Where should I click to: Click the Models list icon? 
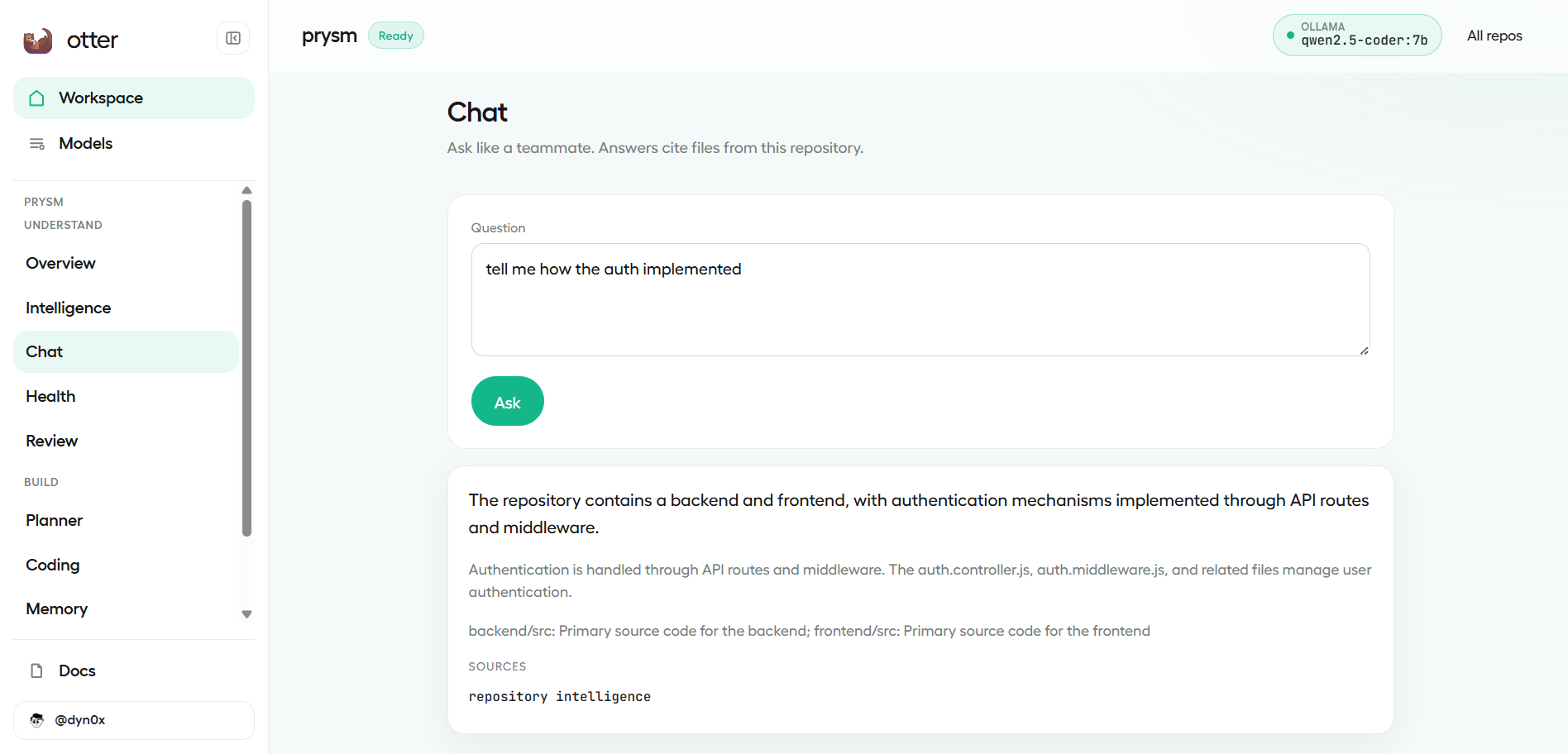(x=36, y=144)
